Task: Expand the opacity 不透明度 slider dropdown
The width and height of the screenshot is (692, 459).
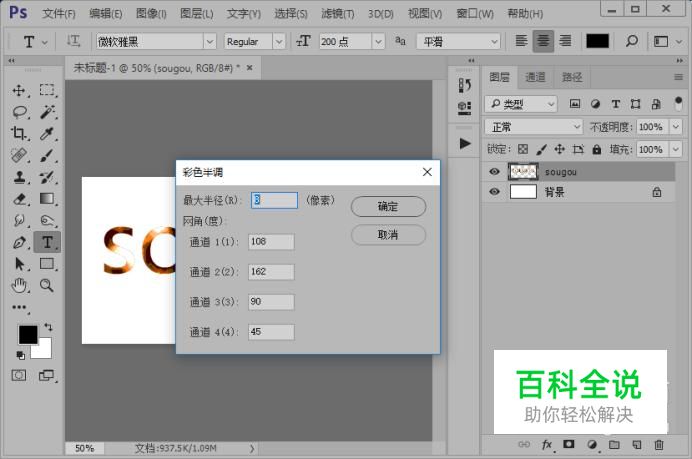Action: (x=676, y=127)
